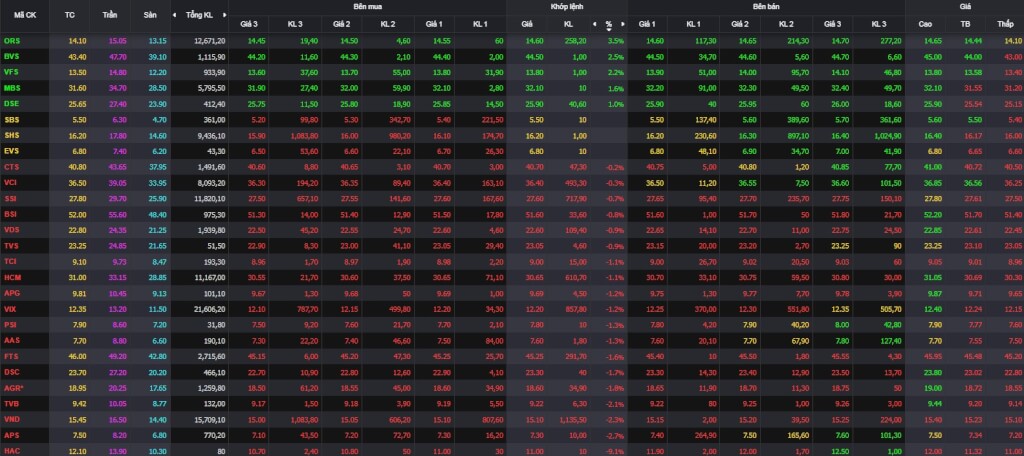Open stock symbol MBS
1024x456 pixels.
12,88
